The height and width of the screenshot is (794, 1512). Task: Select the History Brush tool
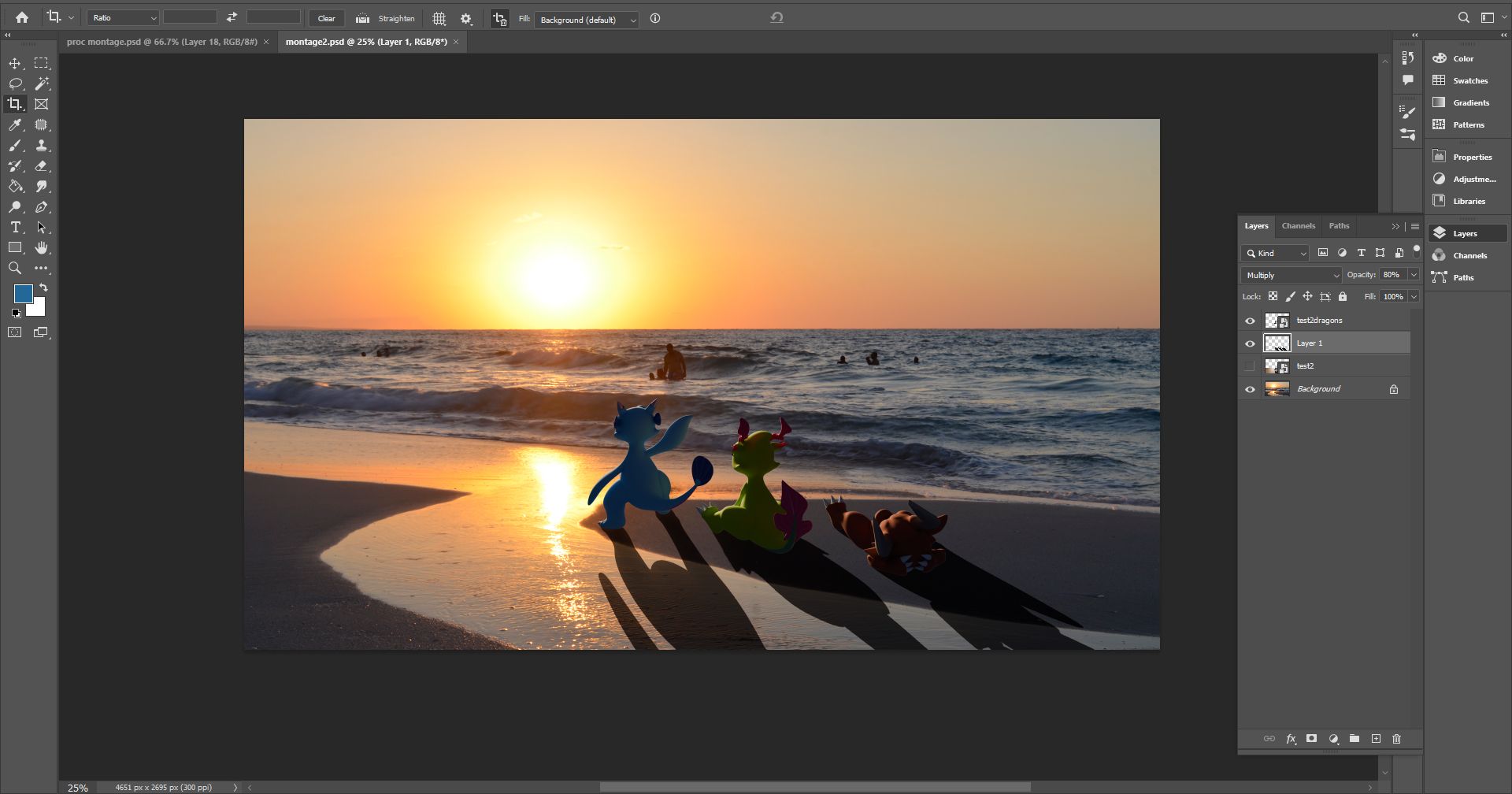point(15,166)
